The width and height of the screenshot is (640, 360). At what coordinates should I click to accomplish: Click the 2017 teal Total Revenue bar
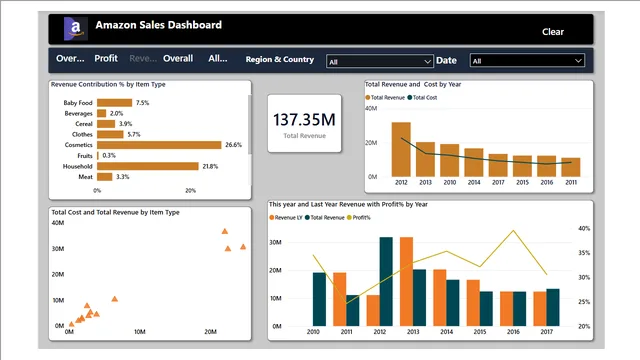pyautogui.click(x=553, y=307)
